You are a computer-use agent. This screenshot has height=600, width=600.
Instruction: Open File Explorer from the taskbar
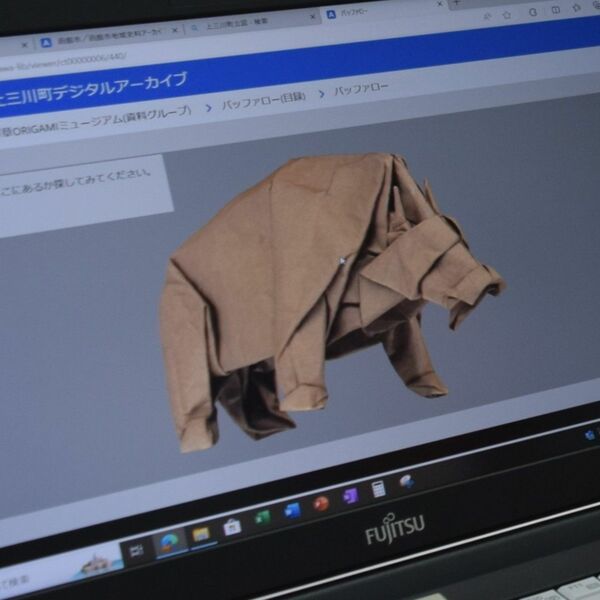coord(201,535)
